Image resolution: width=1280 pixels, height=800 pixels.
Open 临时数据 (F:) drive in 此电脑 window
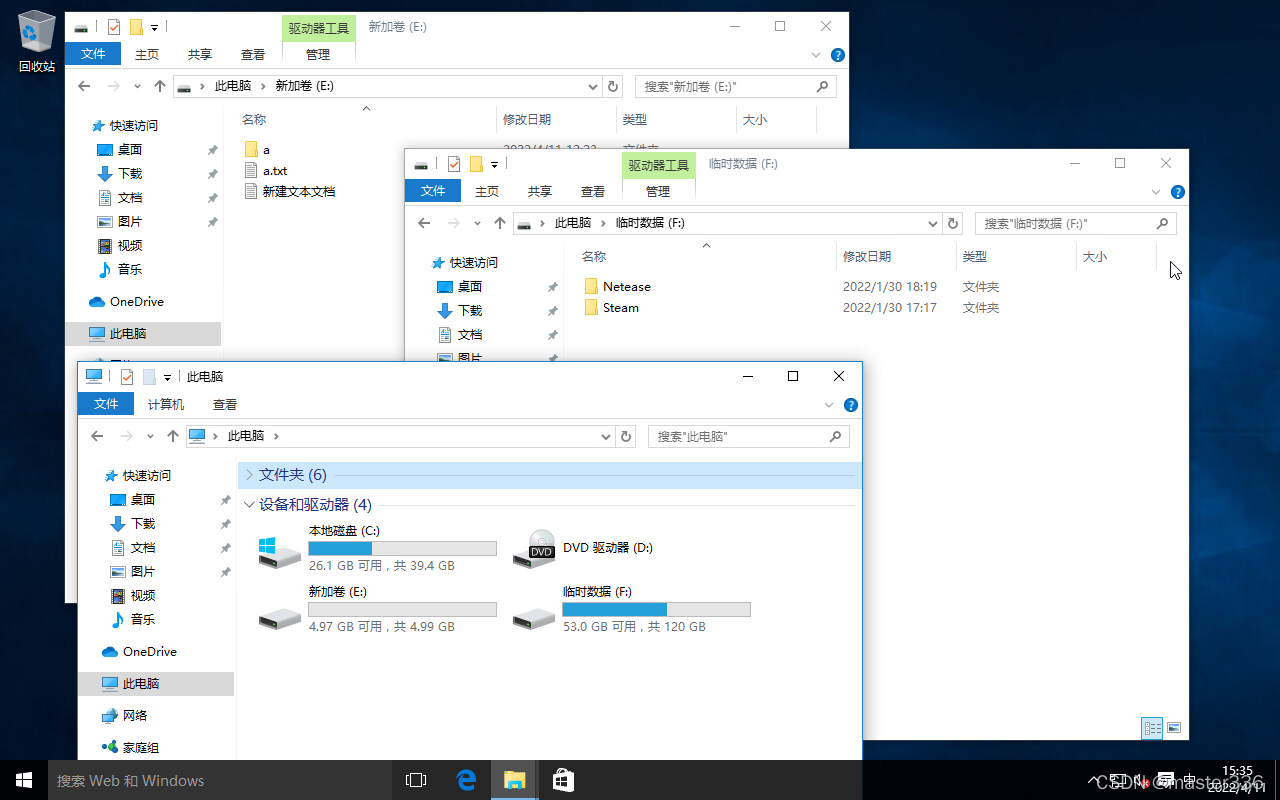point(630,609)
